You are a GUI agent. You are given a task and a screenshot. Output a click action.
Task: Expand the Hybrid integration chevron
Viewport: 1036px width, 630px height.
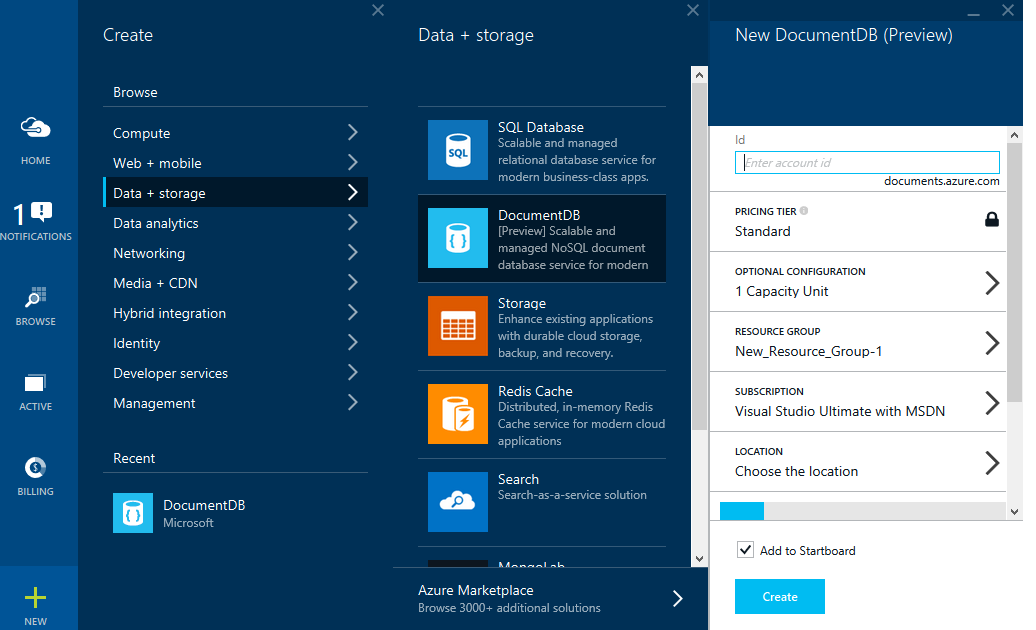(x=353, y=312)
